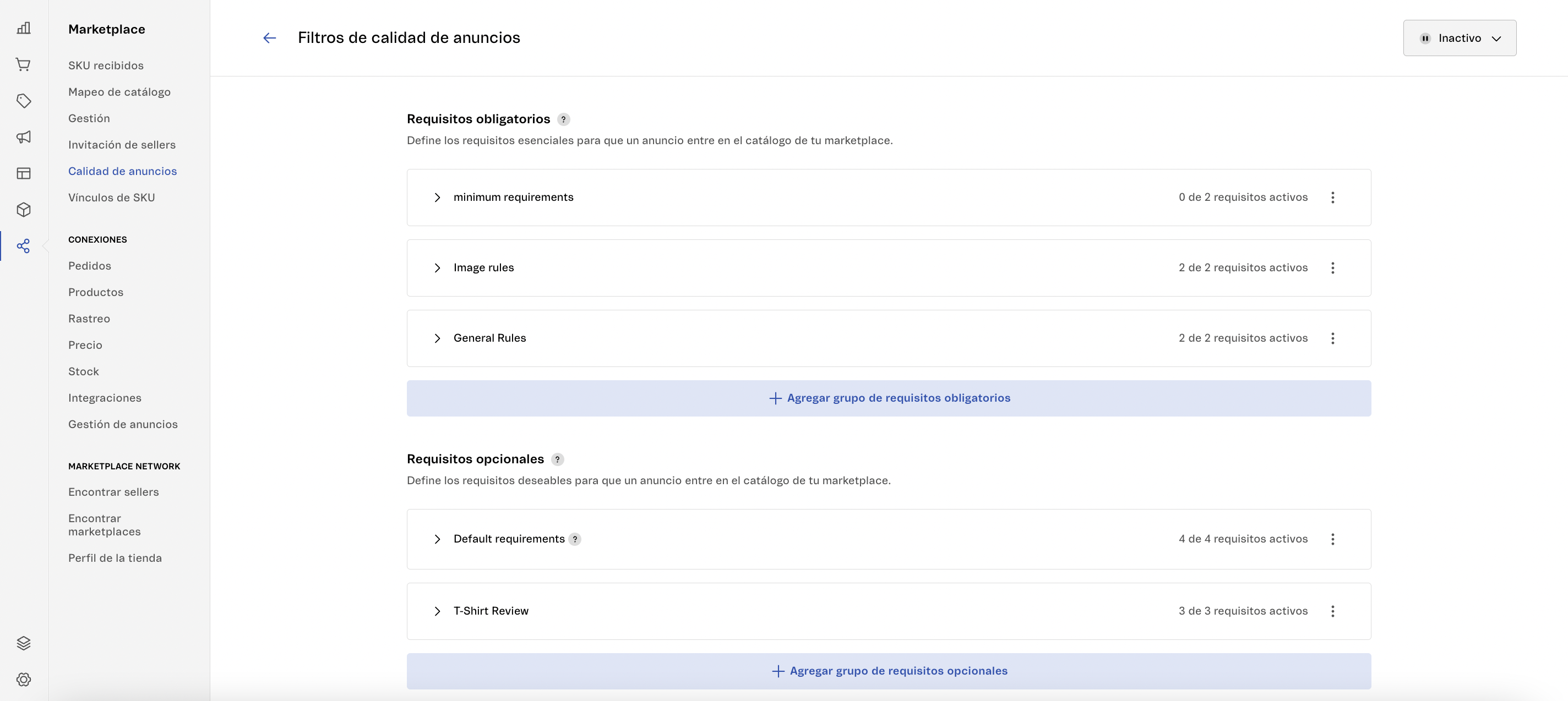
Task: Select the shopping cart icon in sidebar
Action: [x=24, y=64]
